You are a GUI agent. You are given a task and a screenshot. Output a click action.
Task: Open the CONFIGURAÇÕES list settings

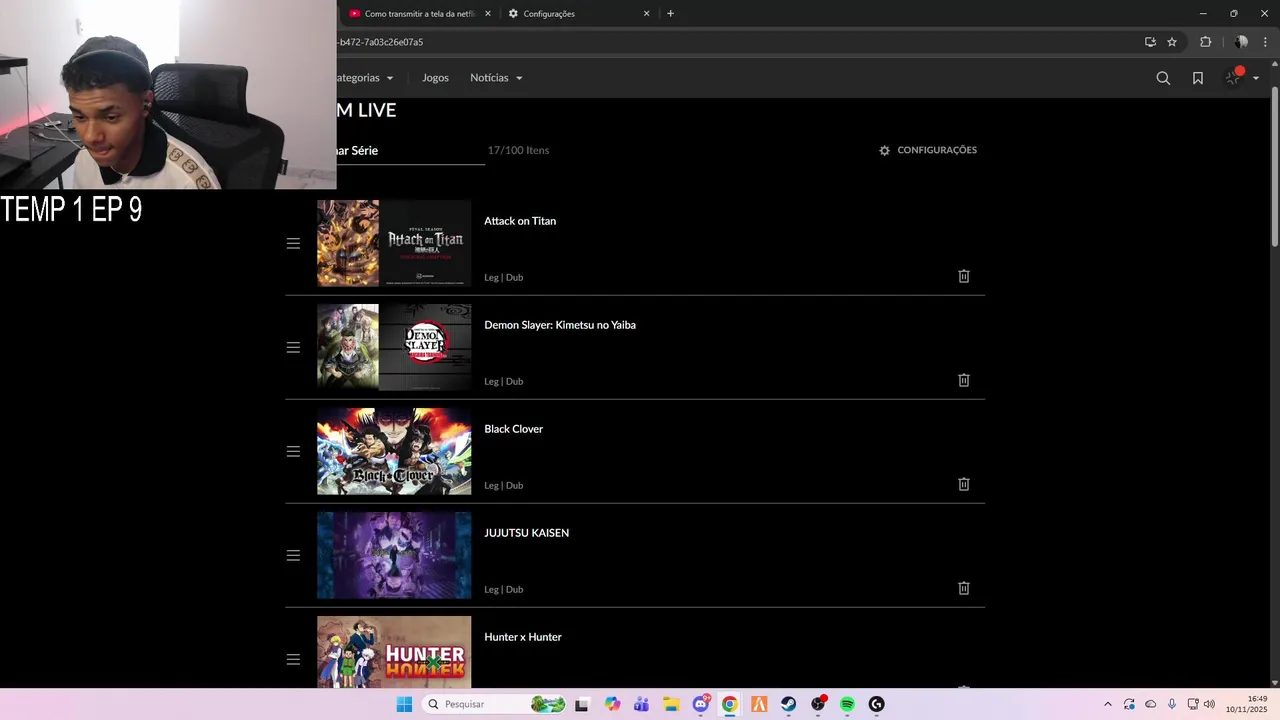928,150
